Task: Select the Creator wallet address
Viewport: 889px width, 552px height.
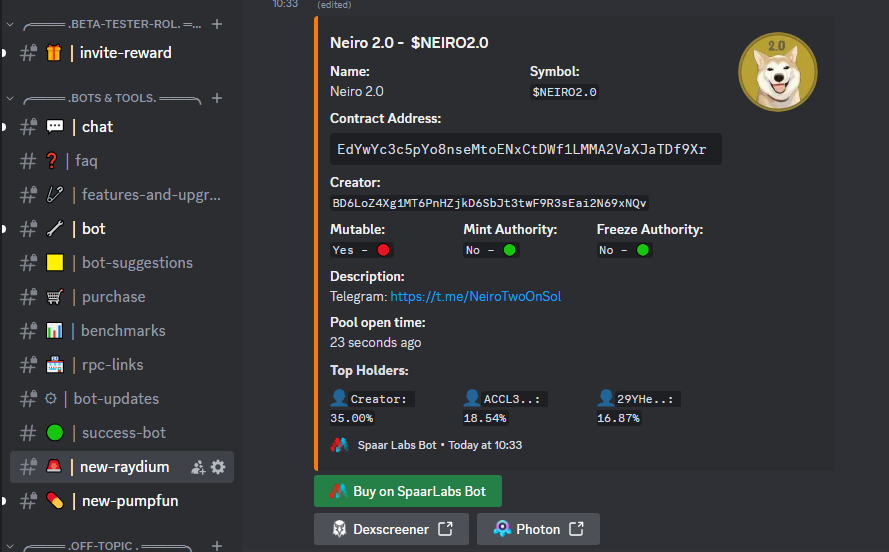Action: click(x=489, y=203)
